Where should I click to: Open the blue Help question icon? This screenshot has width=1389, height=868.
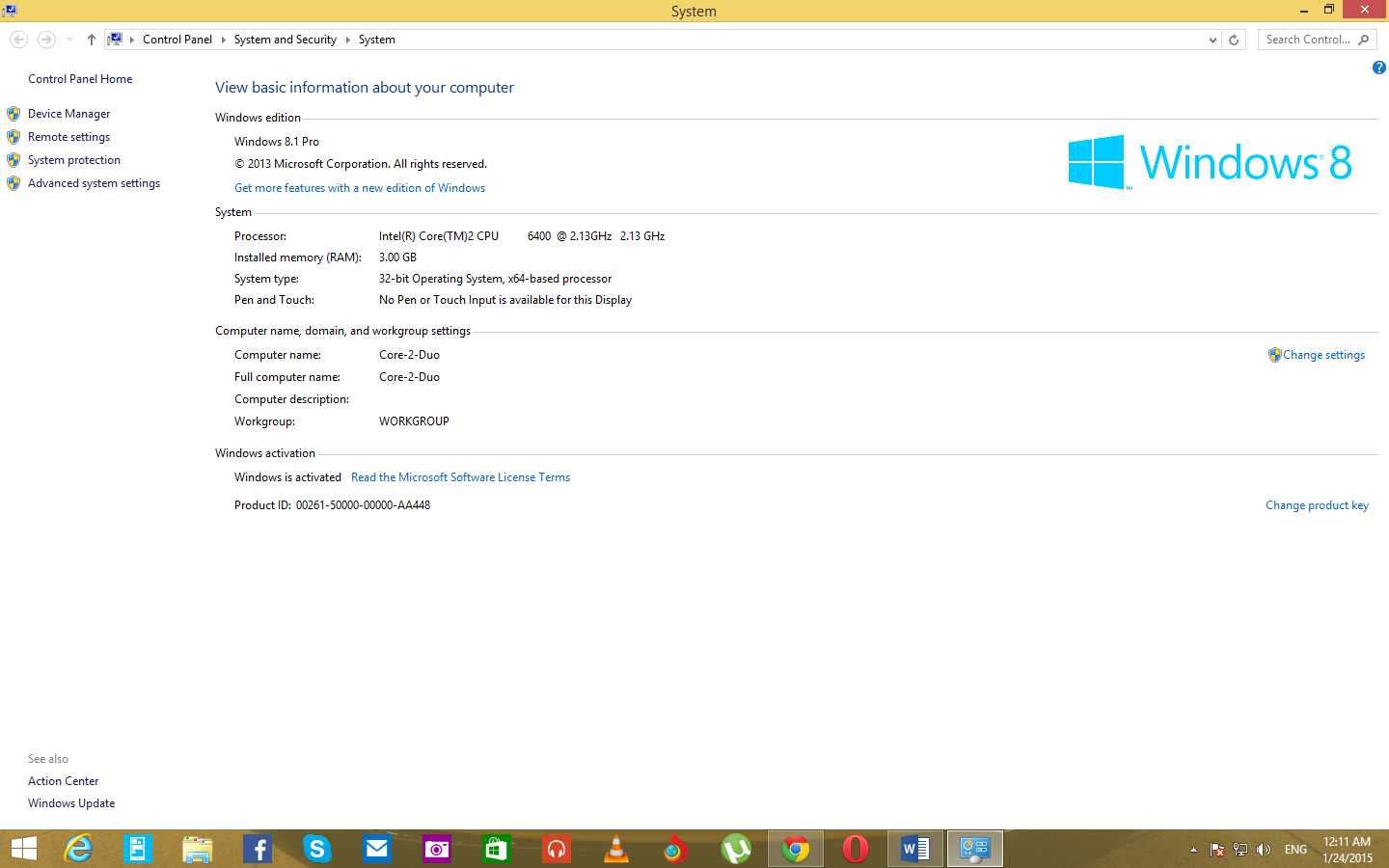(x=1378, y=68)
